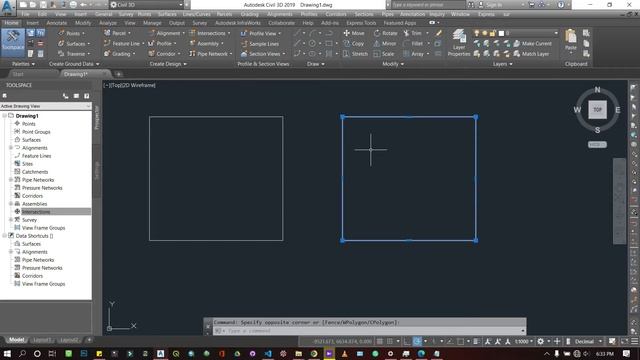Click the Autodesk application menu logo
640x360 pixels.
pyautogui.click(x=8, y=7)
